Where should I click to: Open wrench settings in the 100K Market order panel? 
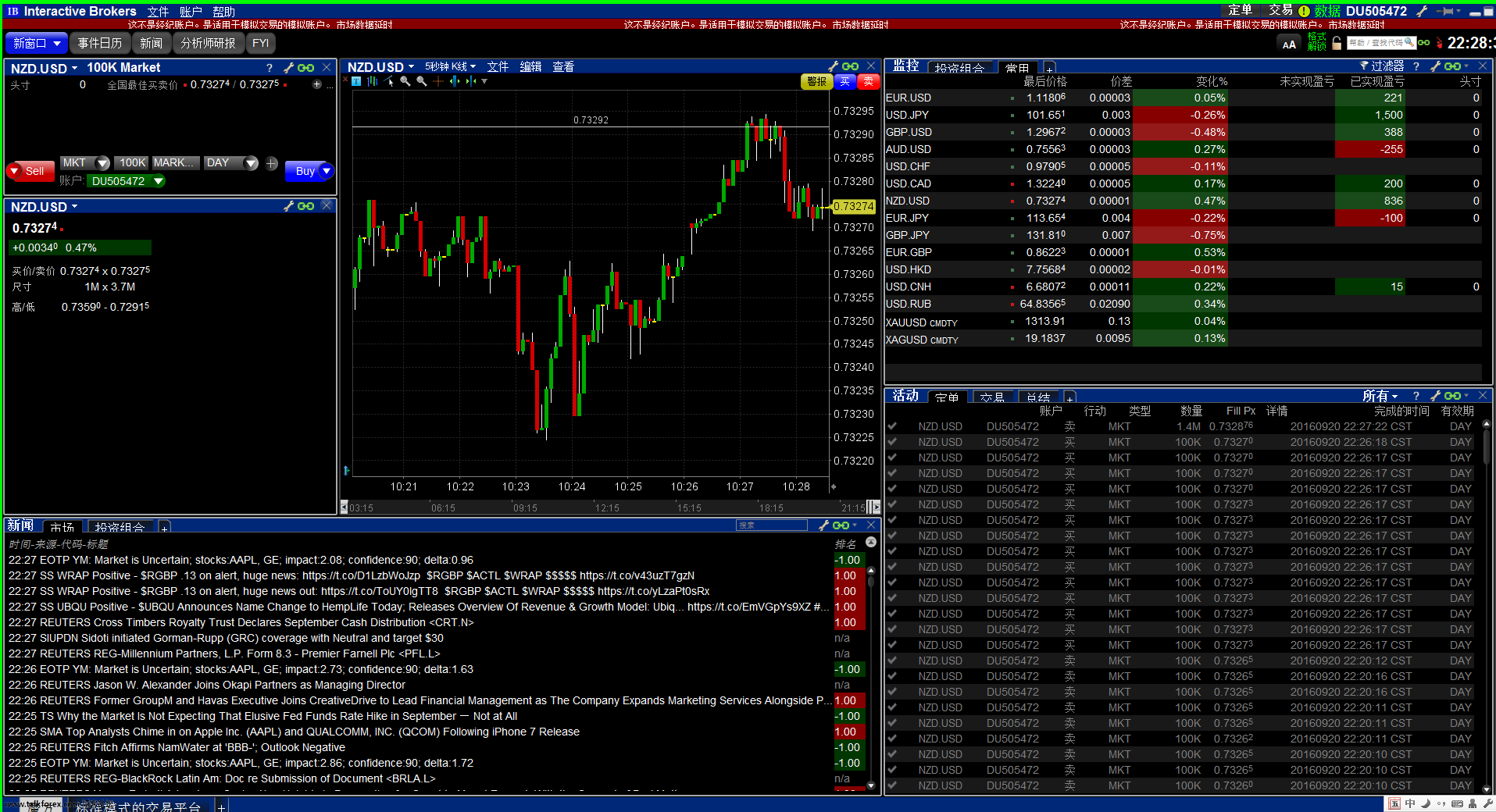pyautogui.click(x=289, y=68)
